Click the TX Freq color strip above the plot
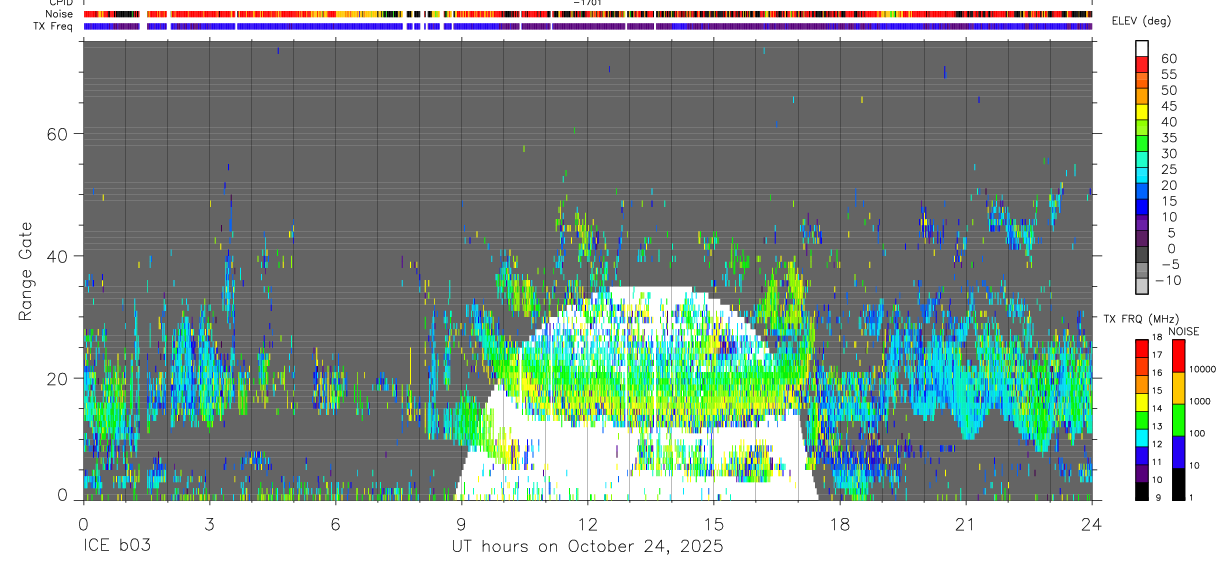The image size is (1228, 567). point(588,26)
